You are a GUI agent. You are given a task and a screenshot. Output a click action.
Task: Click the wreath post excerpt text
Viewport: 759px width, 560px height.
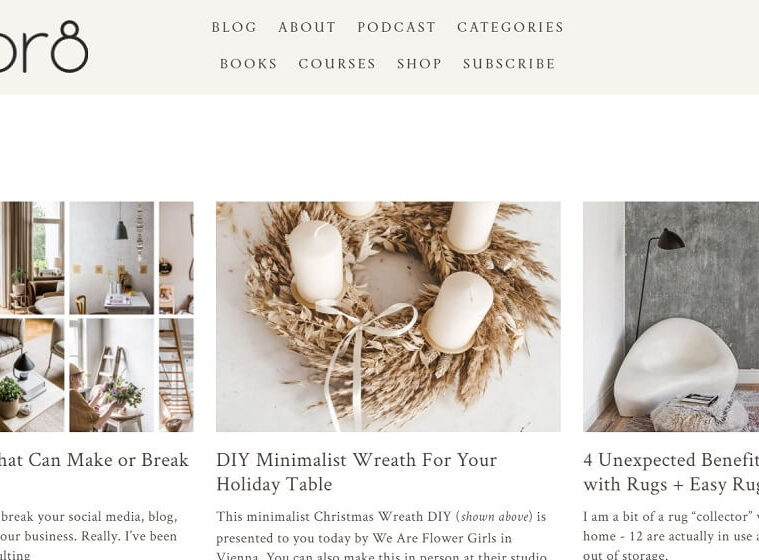point(381,534)
